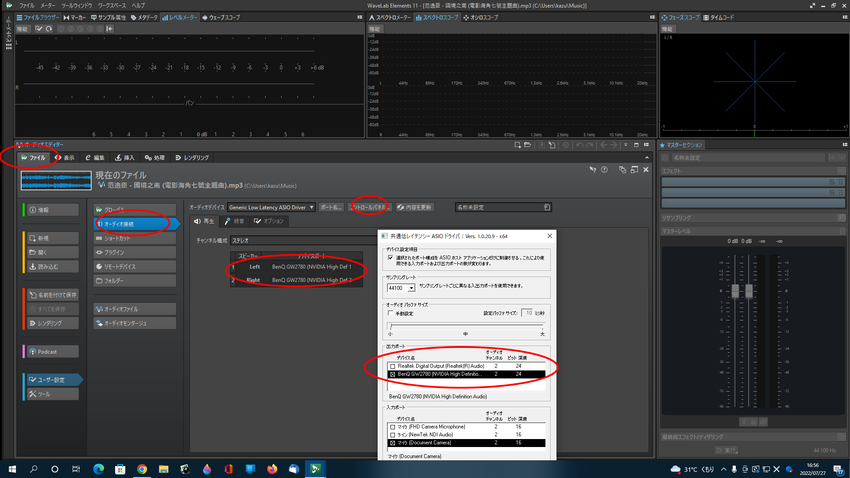Select the オーディオ接続 preferences entry
The width and height of the screenshot is (850, 478).
pos(136,224)
